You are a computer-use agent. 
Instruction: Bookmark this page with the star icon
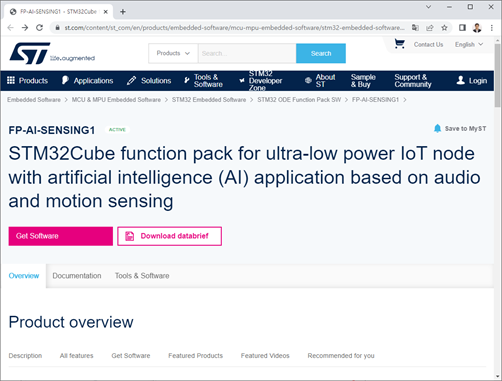click(444, 28)
